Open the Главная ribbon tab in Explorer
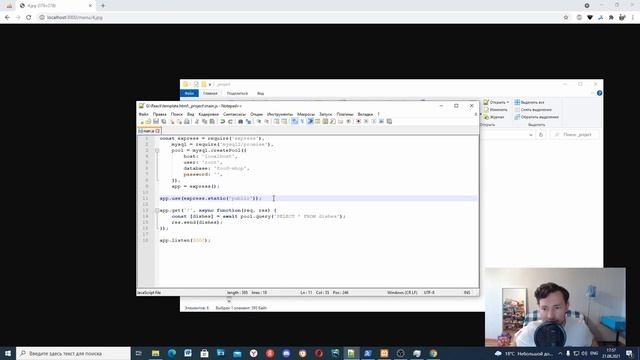Image resolution: width=640 pixels, height=360 pixels. pyautogui.click(x=210, y=93)
